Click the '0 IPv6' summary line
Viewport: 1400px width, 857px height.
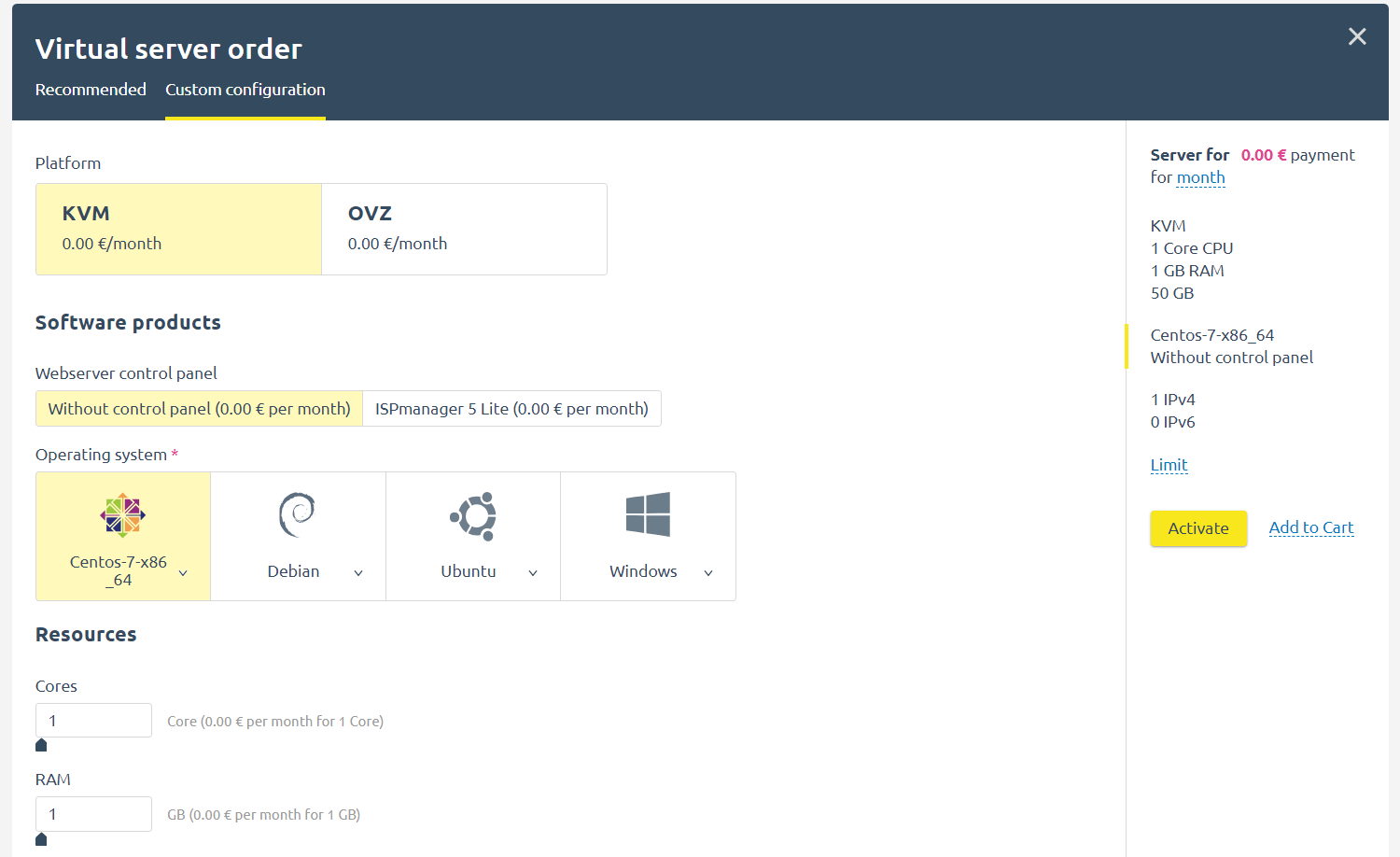coord(1173,422)
